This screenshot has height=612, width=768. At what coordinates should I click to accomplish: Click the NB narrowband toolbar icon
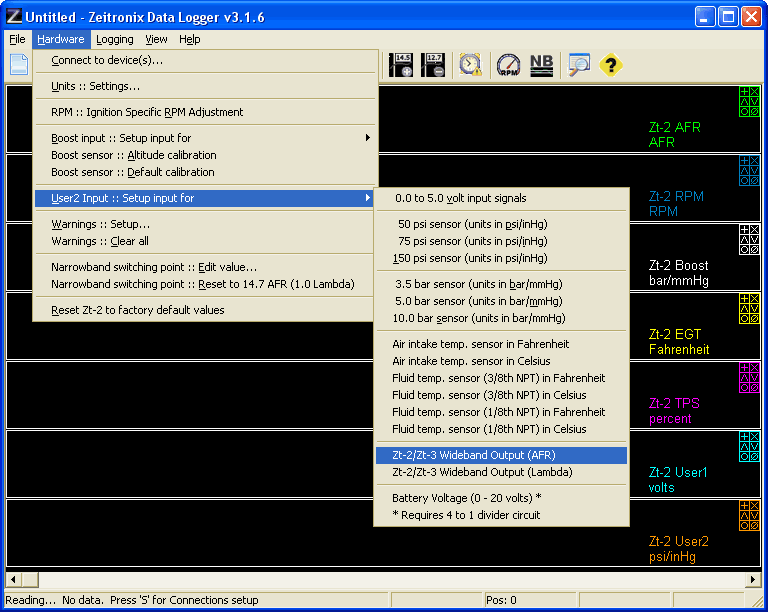tap(541, 65)
